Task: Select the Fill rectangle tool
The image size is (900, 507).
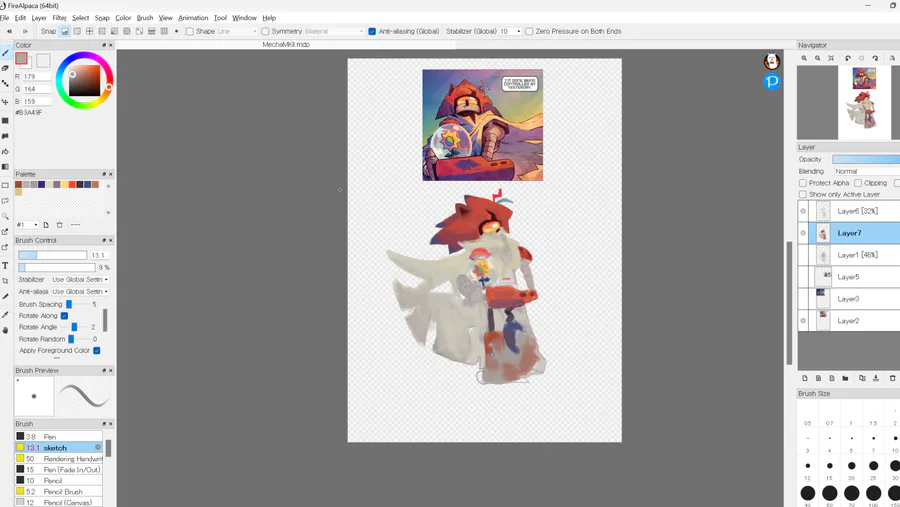Action: pos(5,121)
